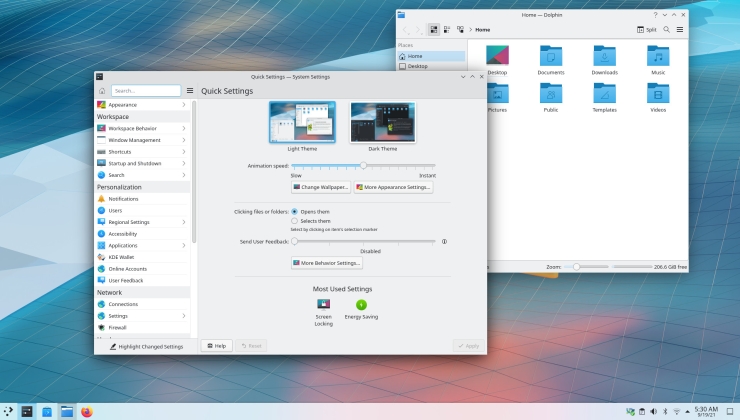The width and height of the screenshot is (740, 420).
Task: Toggle Highlight Changed Settings
Action: 146,346
